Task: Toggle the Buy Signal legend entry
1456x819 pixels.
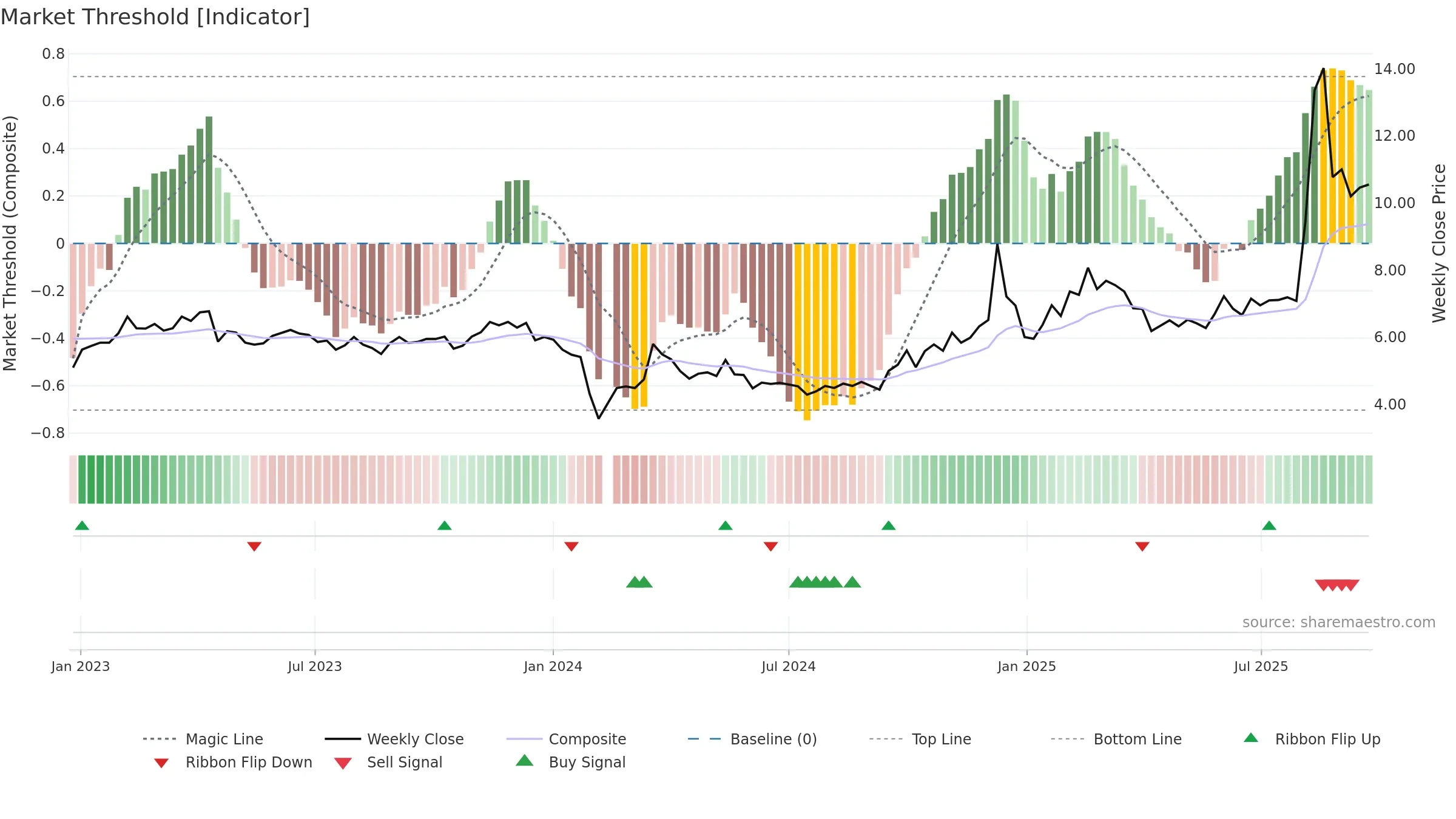Action: pyautogui.click(x=570, y=762)
